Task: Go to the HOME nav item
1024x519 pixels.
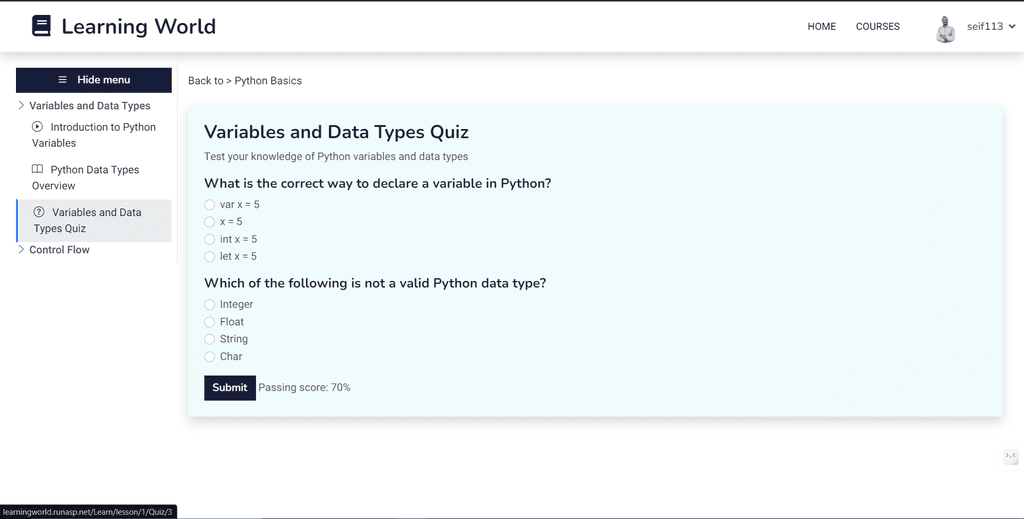Action: point(822,27)
